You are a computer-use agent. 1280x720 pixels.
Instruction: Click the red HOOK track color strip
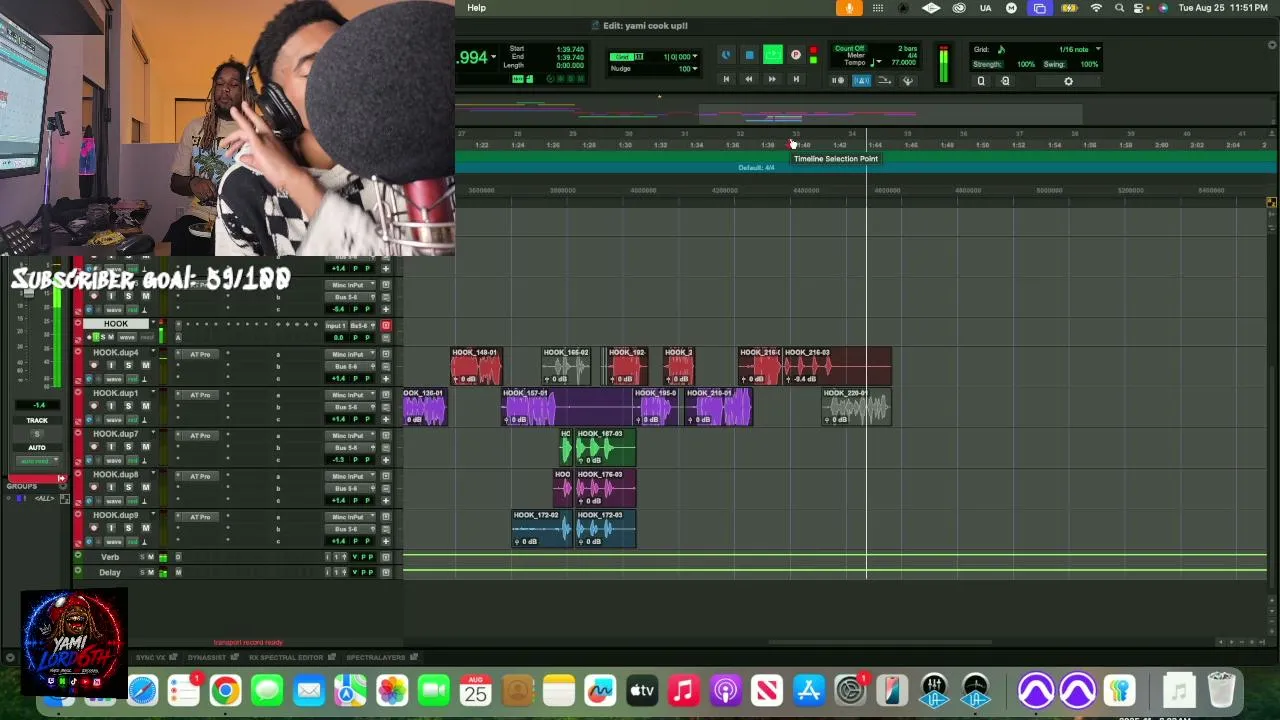(78, 330)
